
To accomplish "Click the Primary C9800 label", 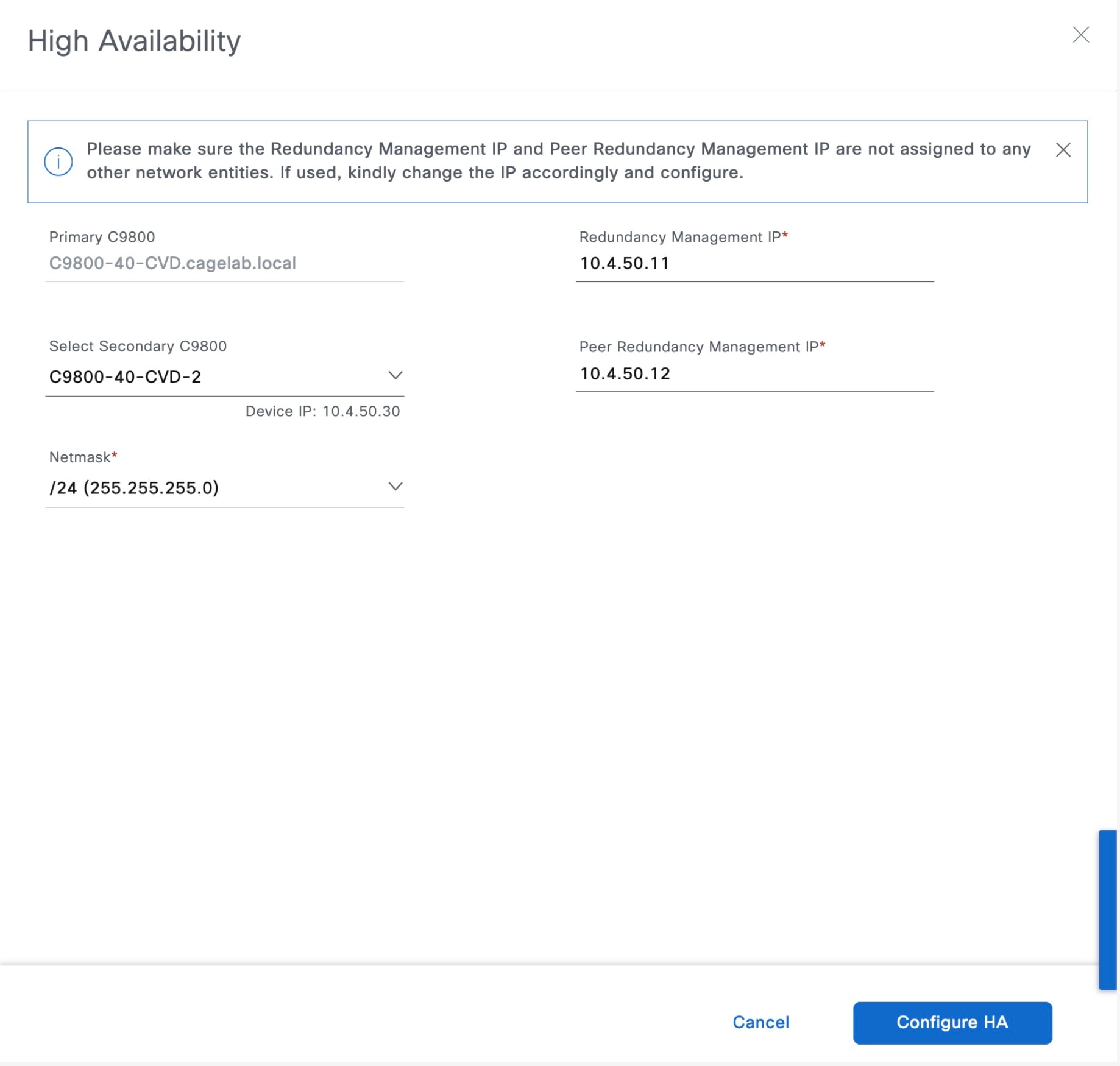I will pos(102,237).
